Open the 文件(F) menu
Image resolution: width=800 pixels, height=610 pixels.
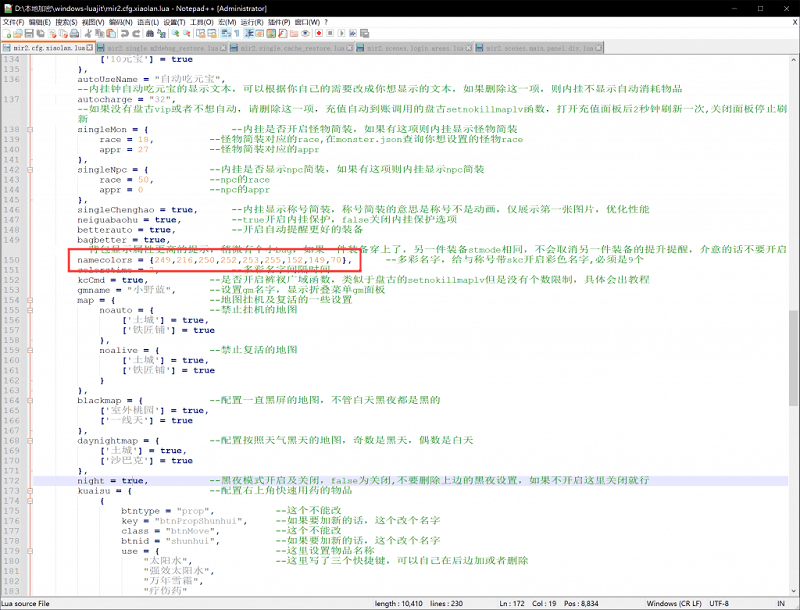point(13,21)
